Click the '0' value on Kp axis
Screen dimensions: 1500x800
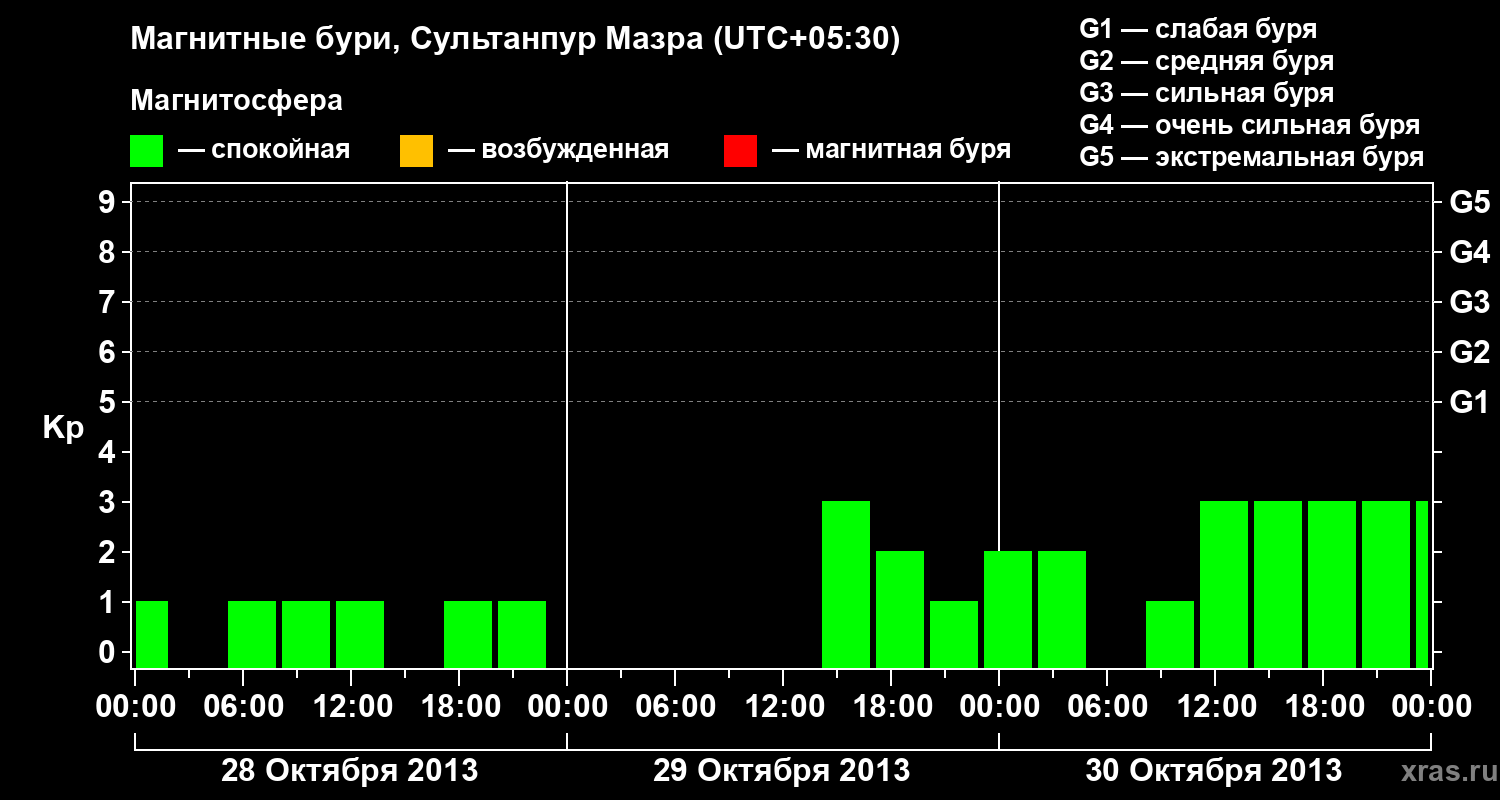click(109, 652)
